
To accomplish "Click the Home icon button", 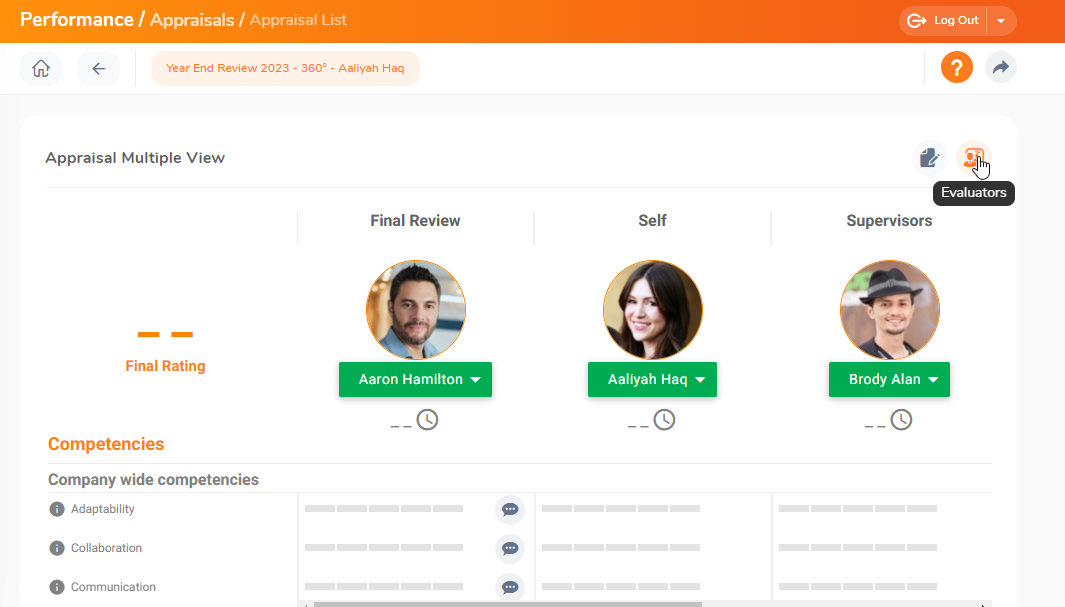I will 41,69.
